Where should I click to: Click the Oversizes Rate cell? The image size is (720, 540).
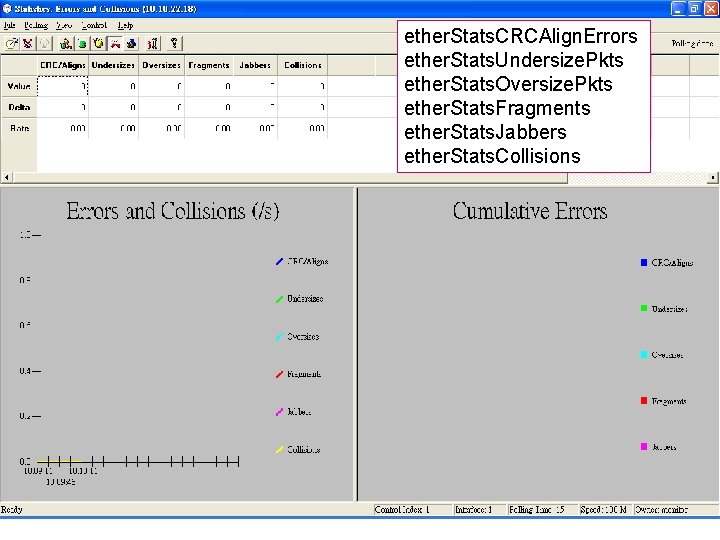161,128
